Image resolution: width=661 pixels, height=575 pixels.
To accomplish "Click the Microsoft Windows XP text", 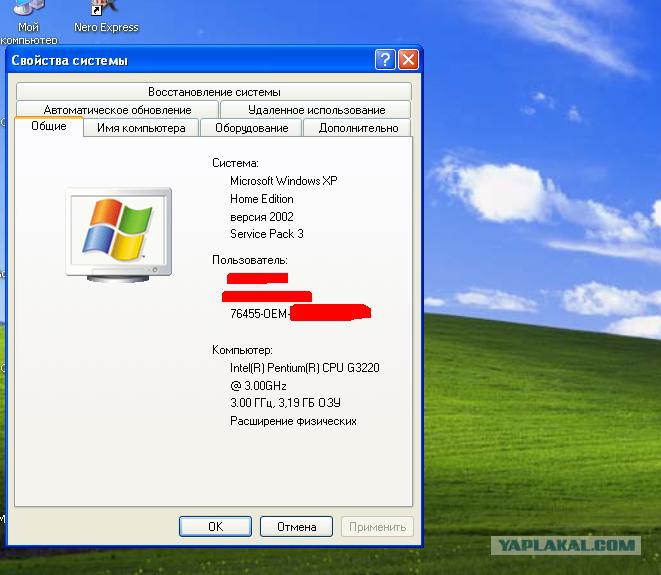I will pos(284,181).
